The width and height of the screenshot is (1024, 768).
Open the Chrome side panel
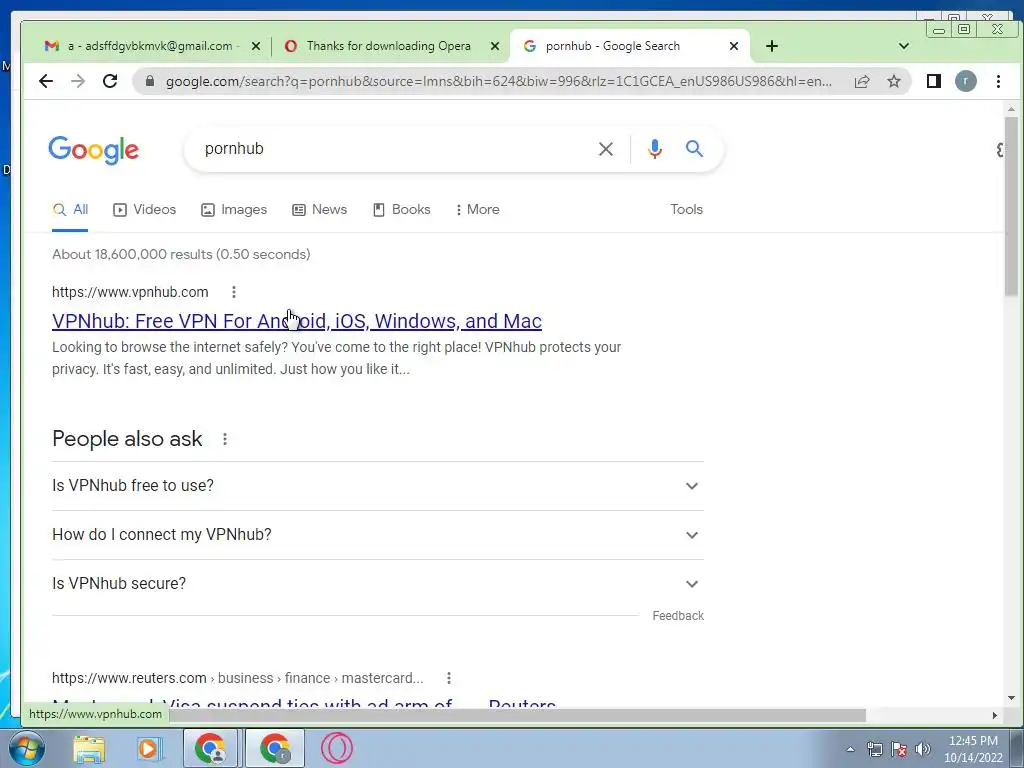934,81
